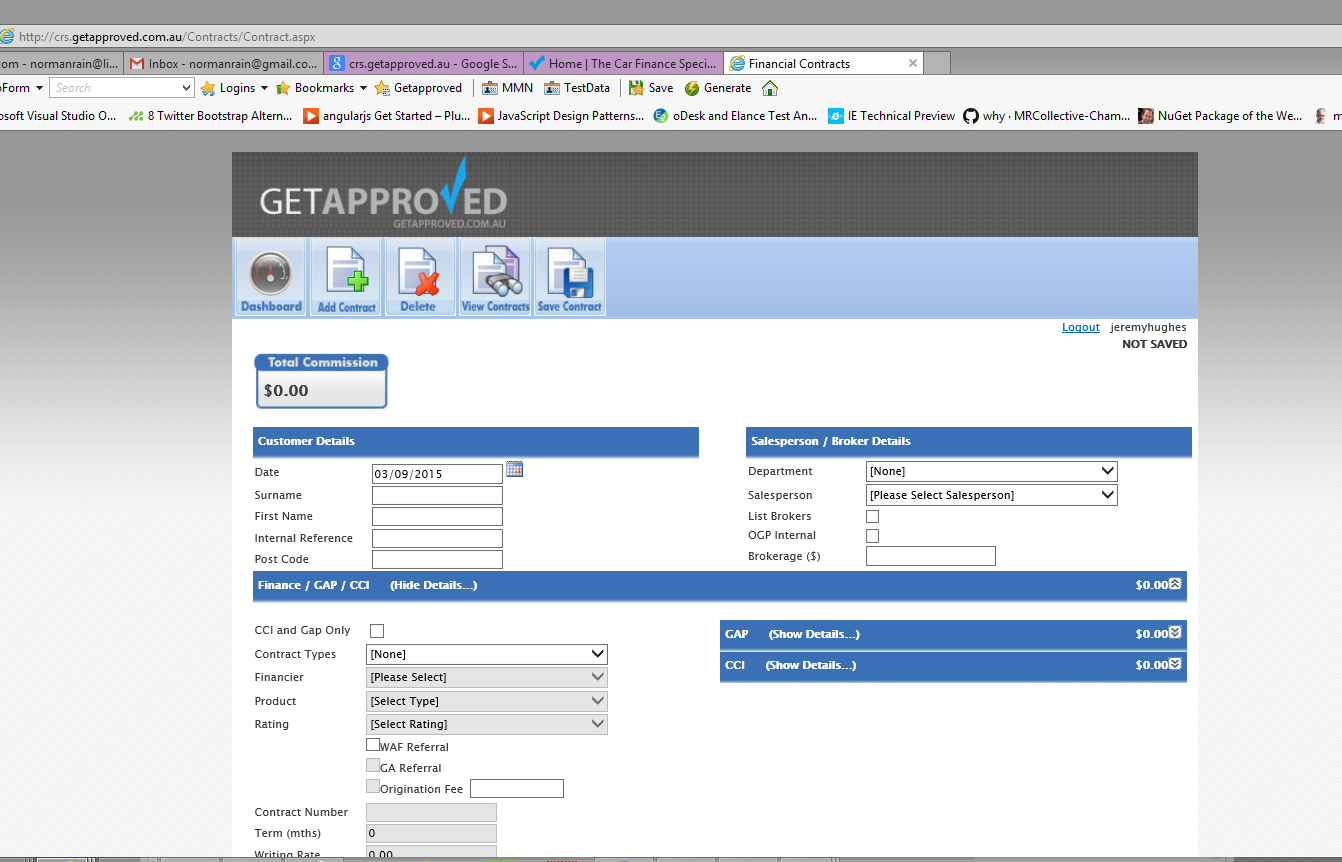Collapse the Finance section arrow icon
The image size is (1342, 862).
pyautogui.click(x=1175, y=584)
